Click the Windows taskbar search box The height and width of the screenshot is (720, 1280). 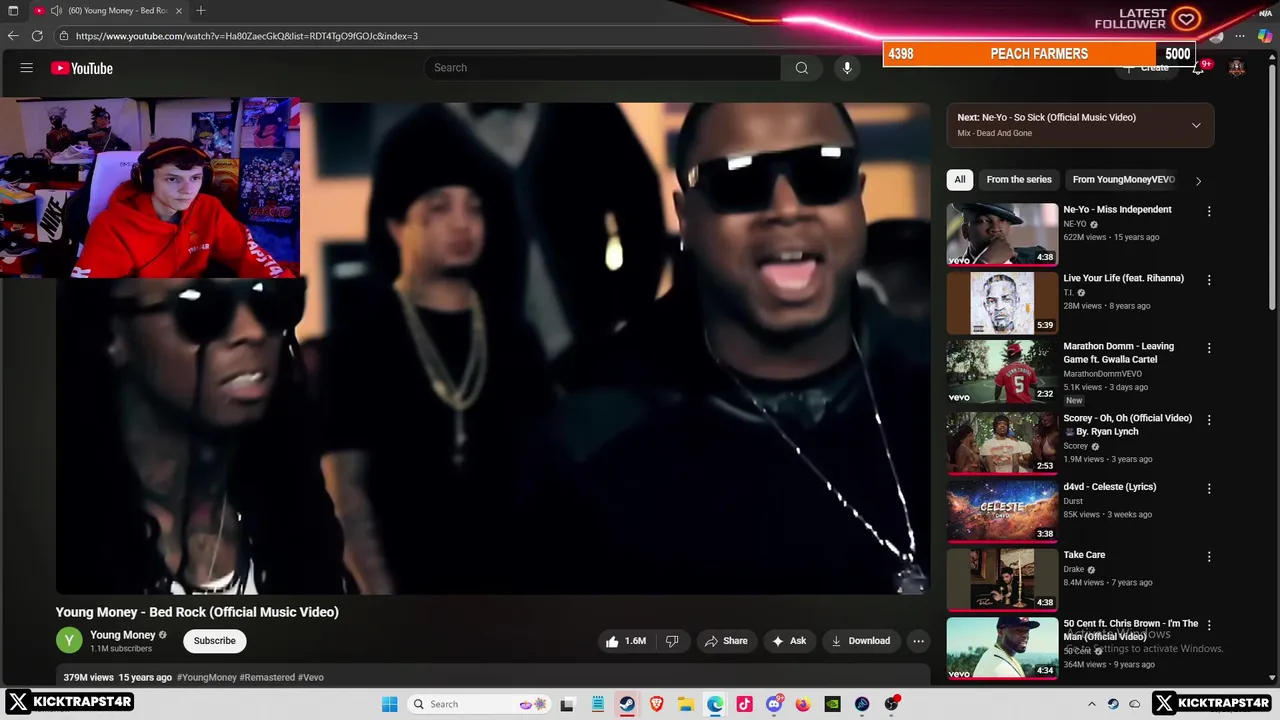click(x=480, y=704)
